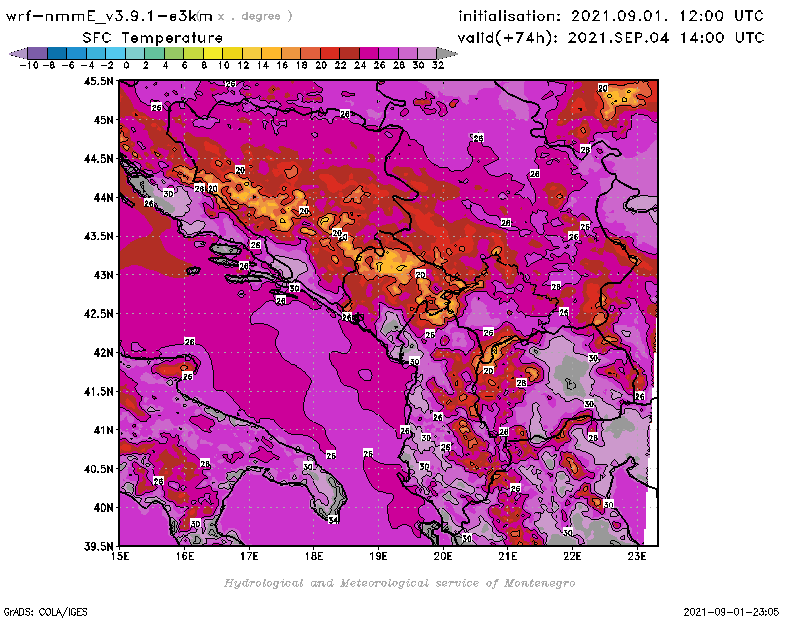Click the 22E longitude label

click(572, 556)
